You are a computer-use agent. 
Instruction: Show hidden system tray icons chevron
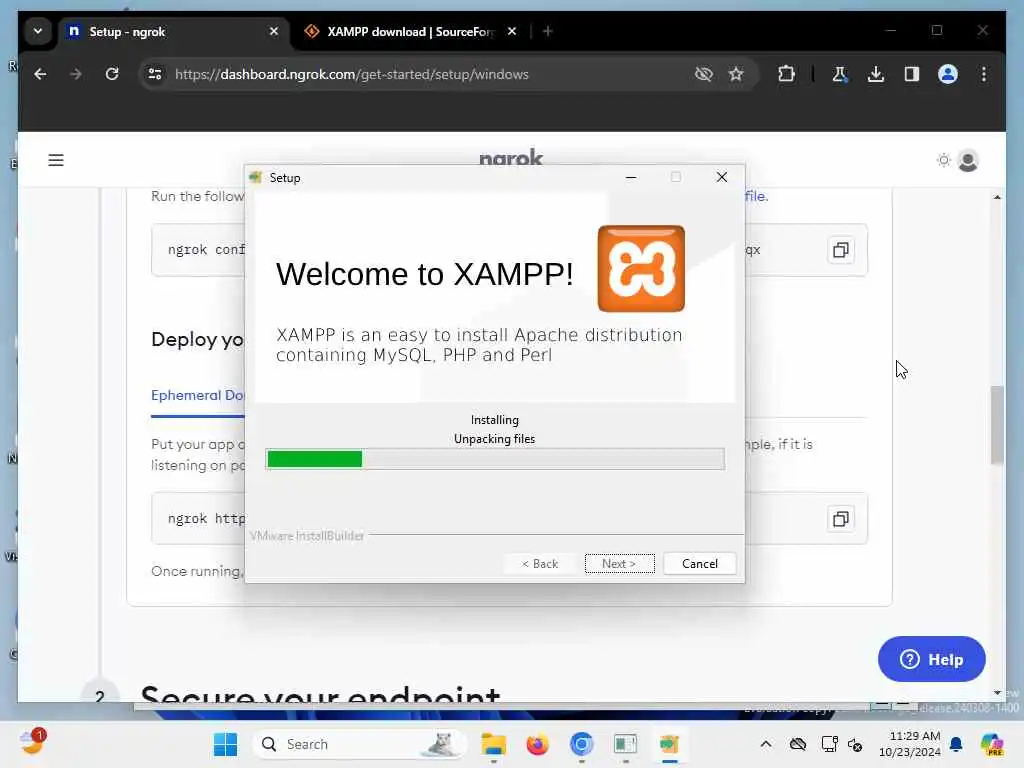point(766,744)
